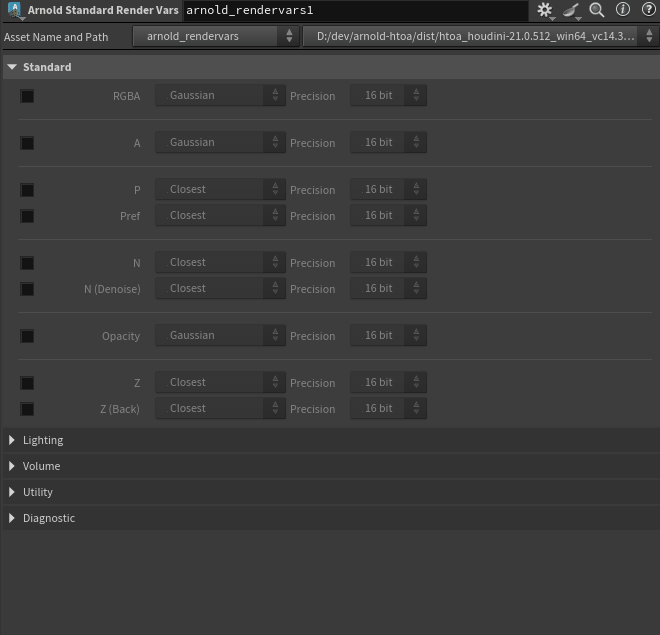Open the N (Denoise) Precision dropdown
The height and width of the screenshot is (635, 660).
pos(389,289)
